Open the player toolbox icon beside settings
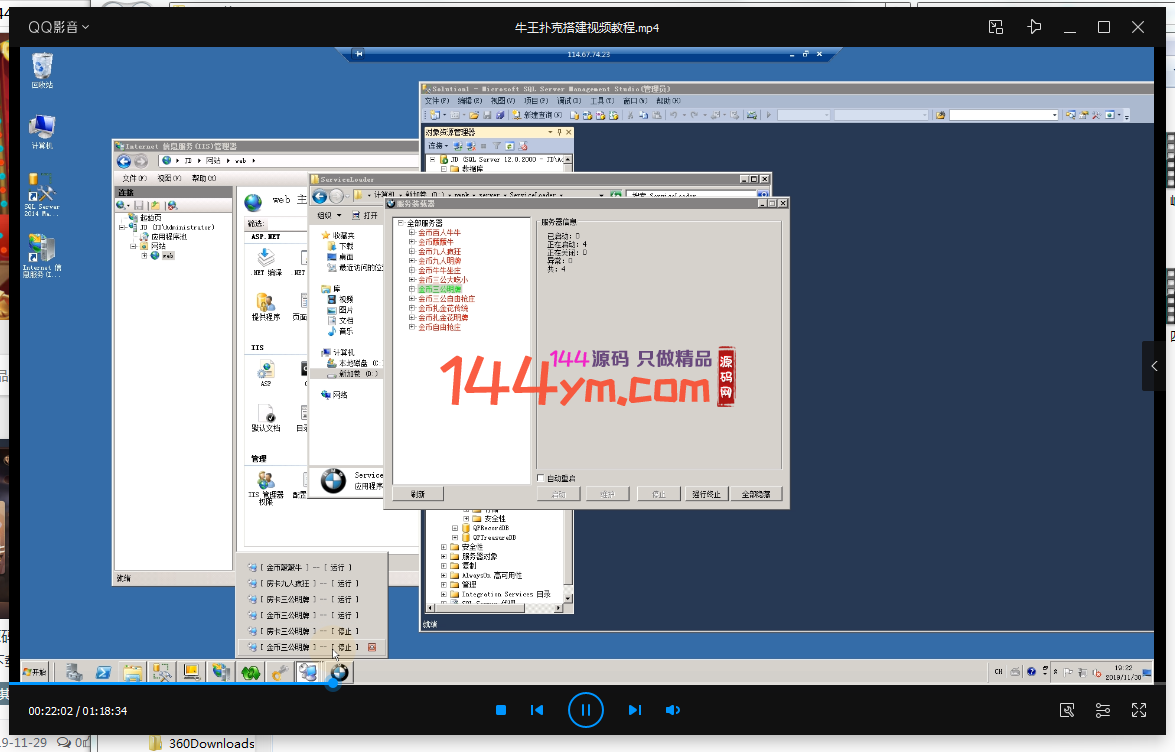 [1067, 710]
